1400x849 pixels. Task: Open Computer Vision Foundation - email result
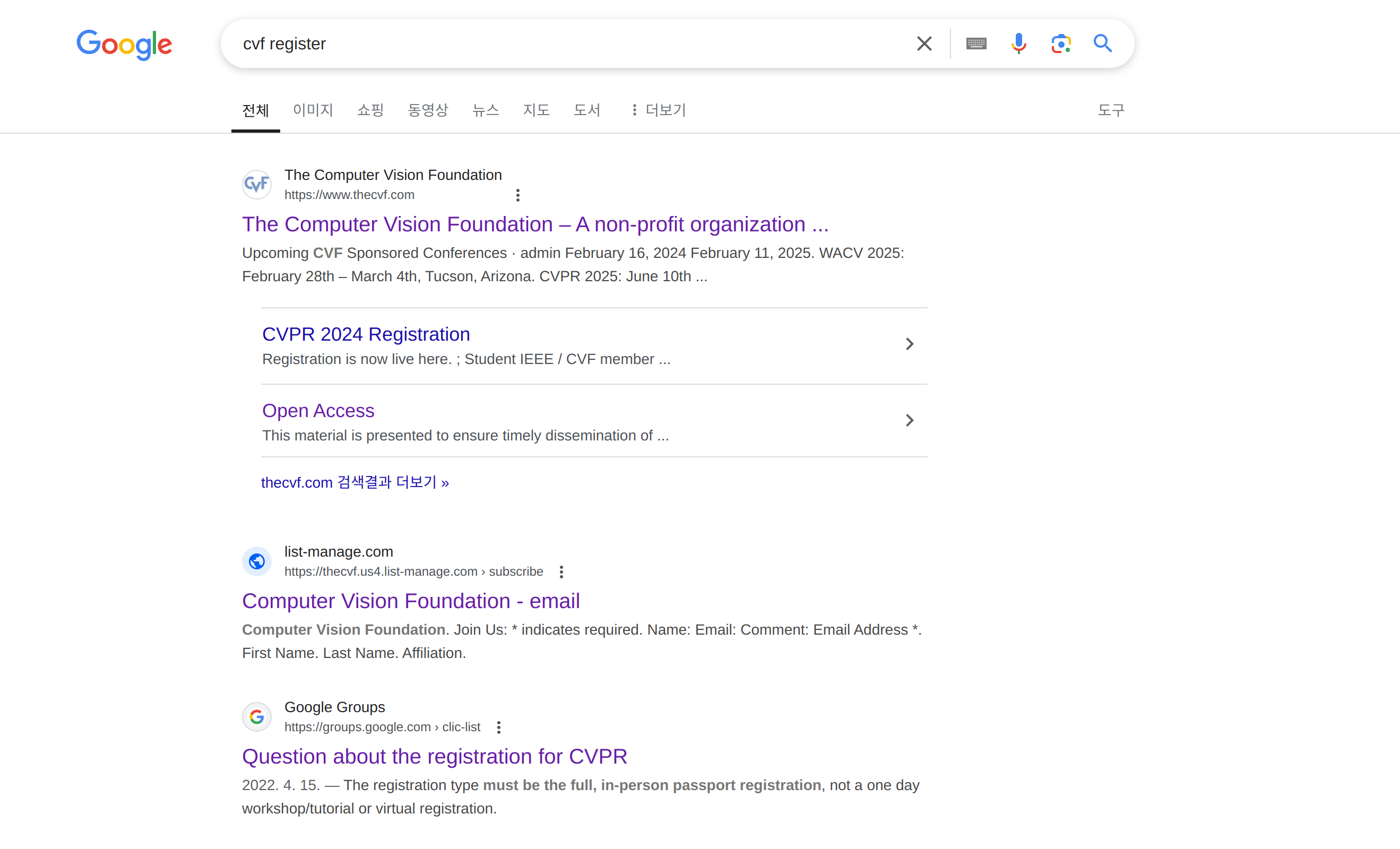tap(411, 601)
